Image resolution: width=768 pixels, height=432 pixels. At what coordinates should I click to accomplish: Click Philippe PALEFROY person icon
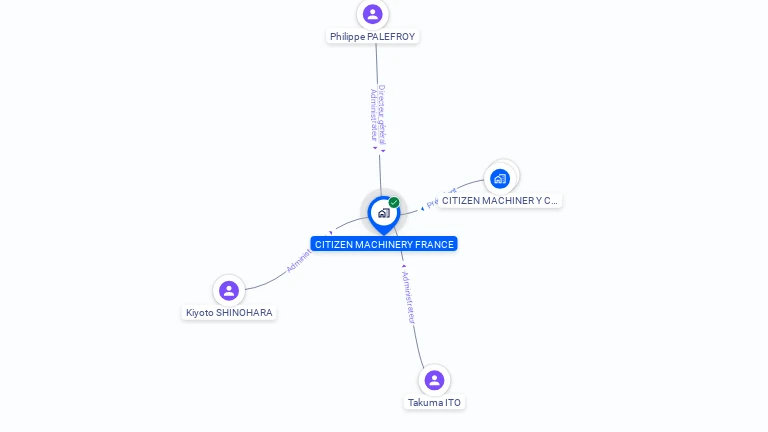coord(372,14)
